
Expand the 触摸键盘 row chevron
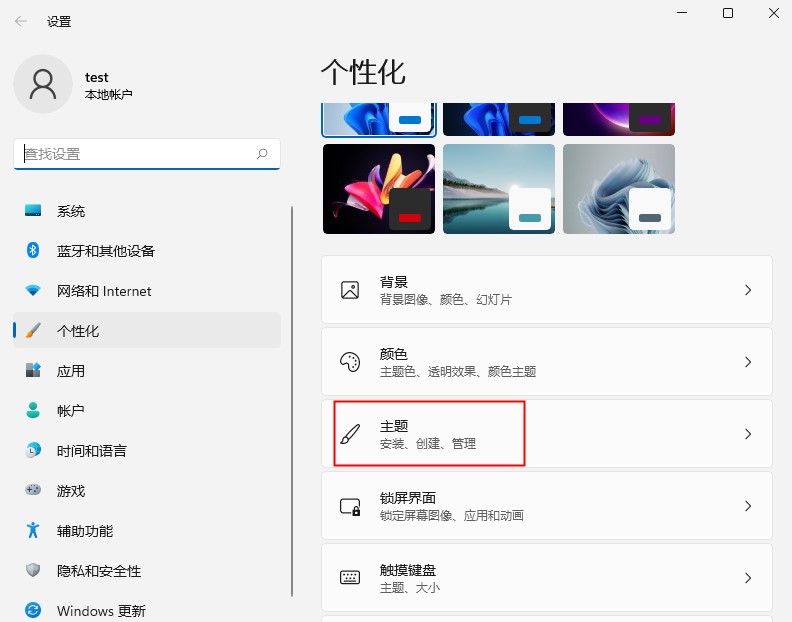748,578
